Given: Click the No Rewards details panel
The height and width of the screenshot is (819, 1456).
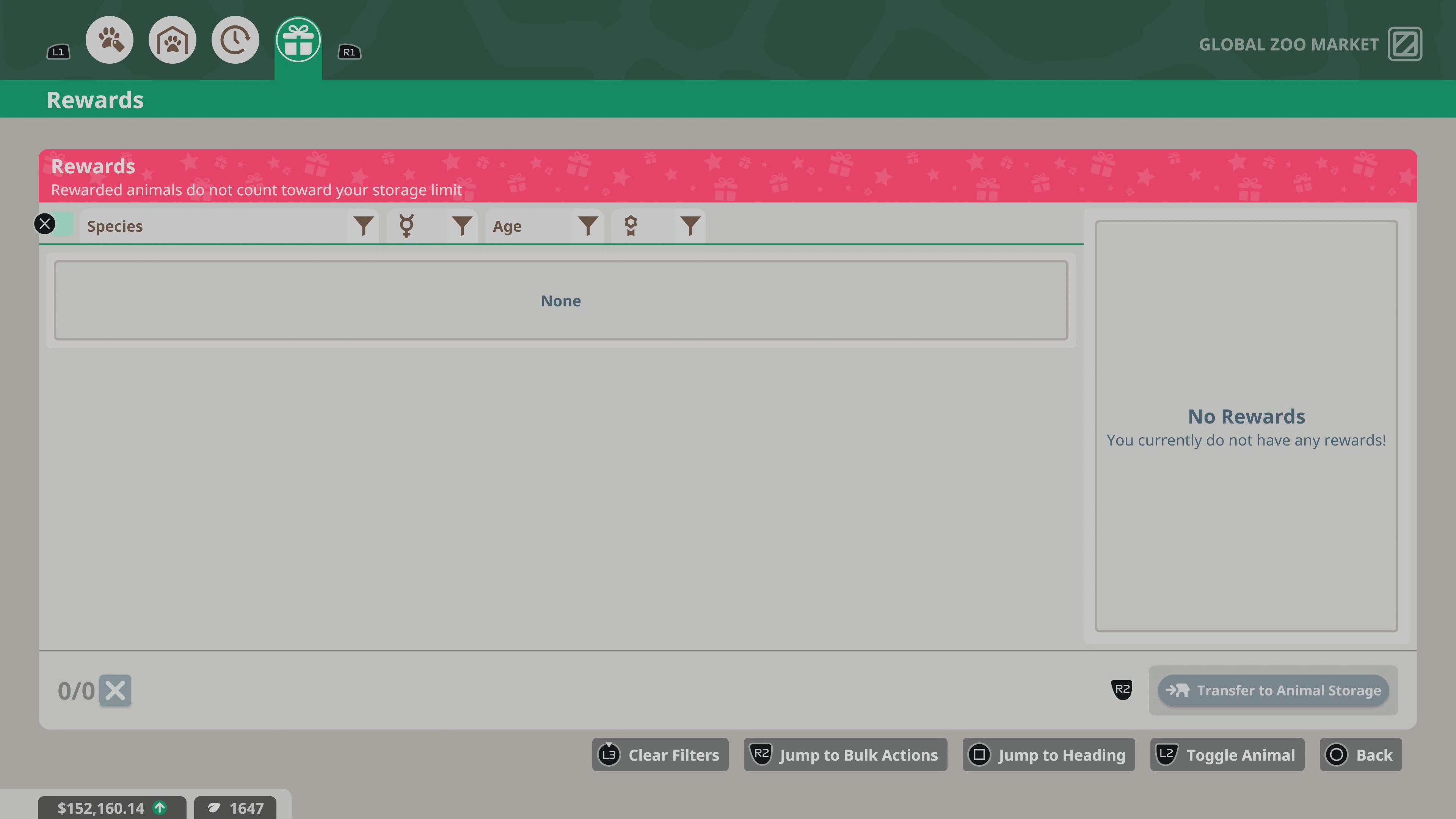Looking at the screenshot, I should point(1246,425).
